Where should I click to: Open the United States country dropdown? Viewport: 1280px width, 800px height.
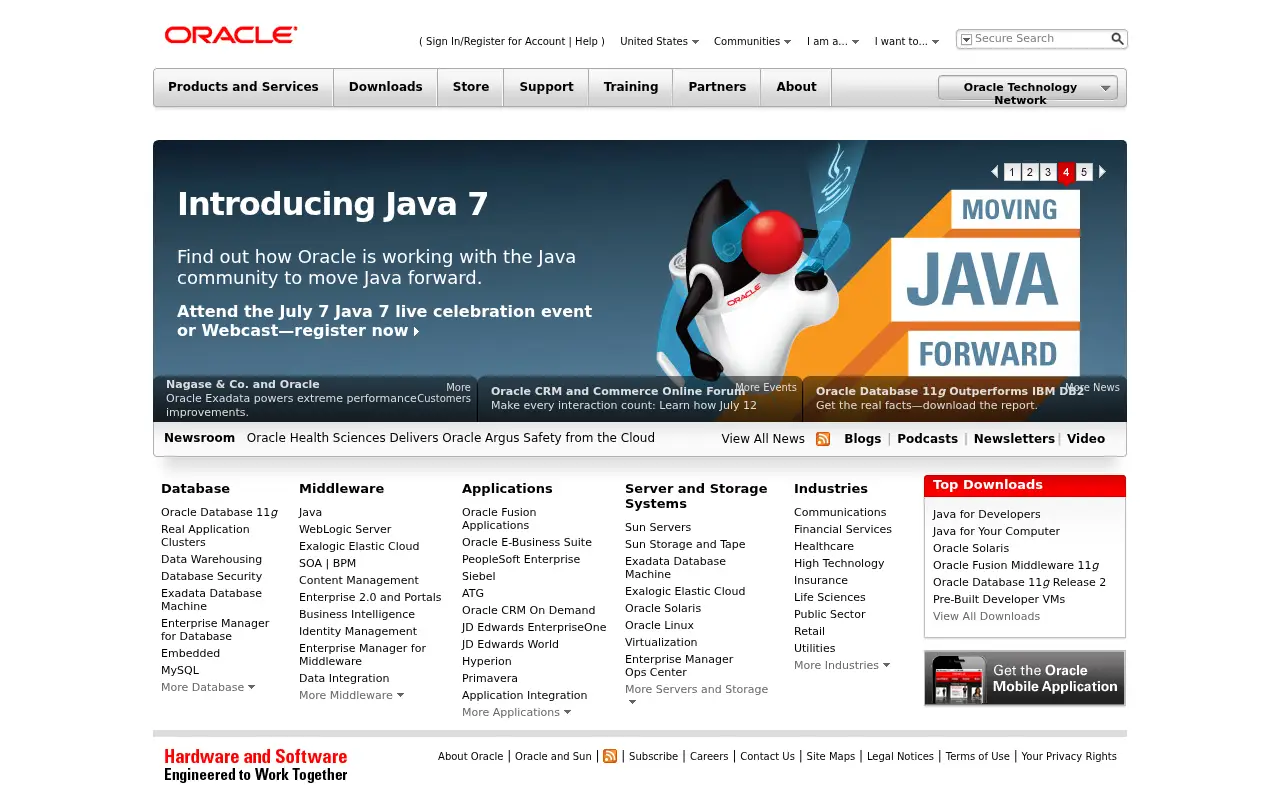659,41
